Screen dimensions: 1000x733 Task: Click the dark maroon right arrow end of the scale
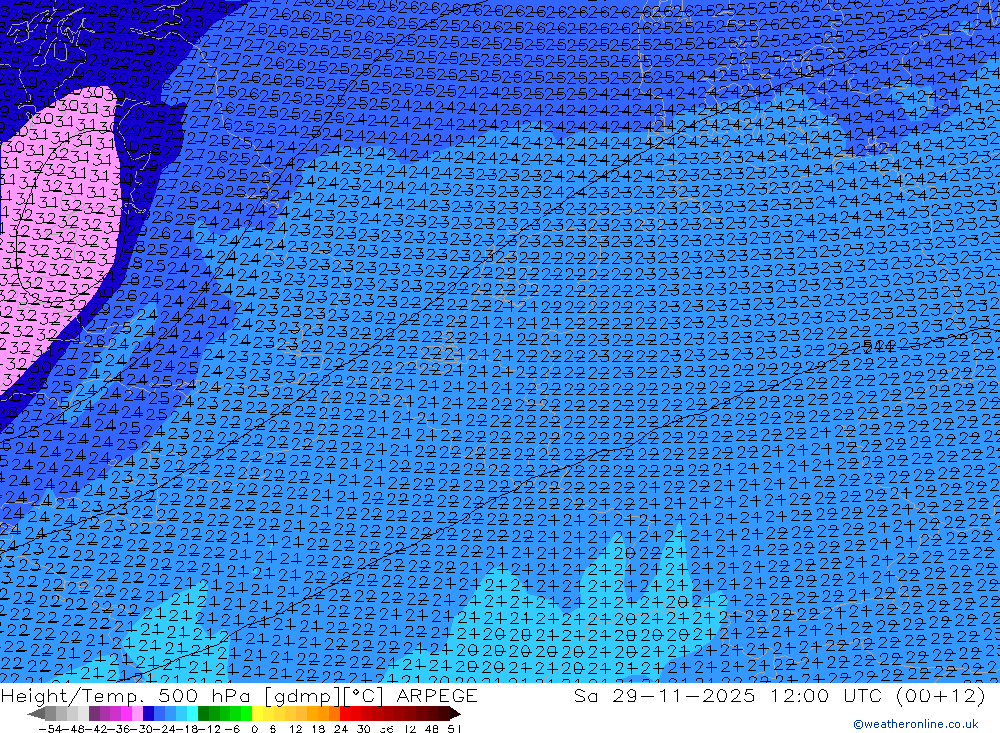coord(454,713)
